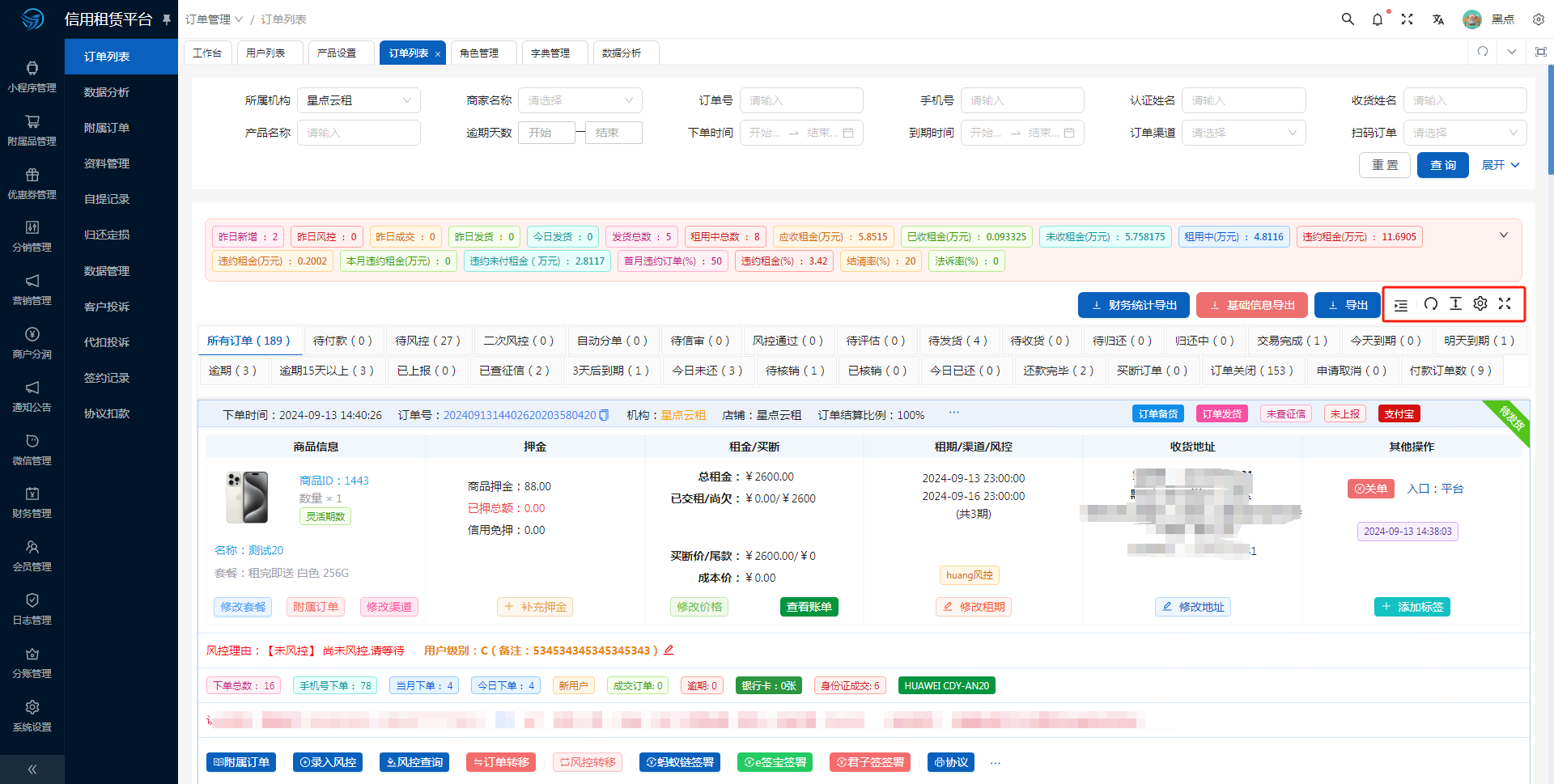Open the notification bell
This screenshot has width=1554, height=784.
tap(1378, 19)
